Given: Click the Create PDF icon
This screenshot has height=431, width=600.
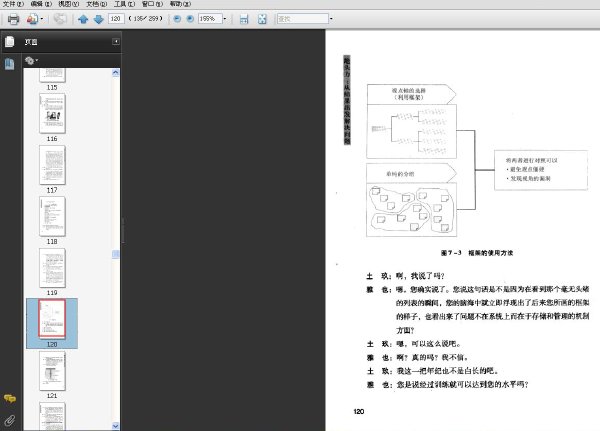Looking at the screenshot, I should (x=32, y=19).
